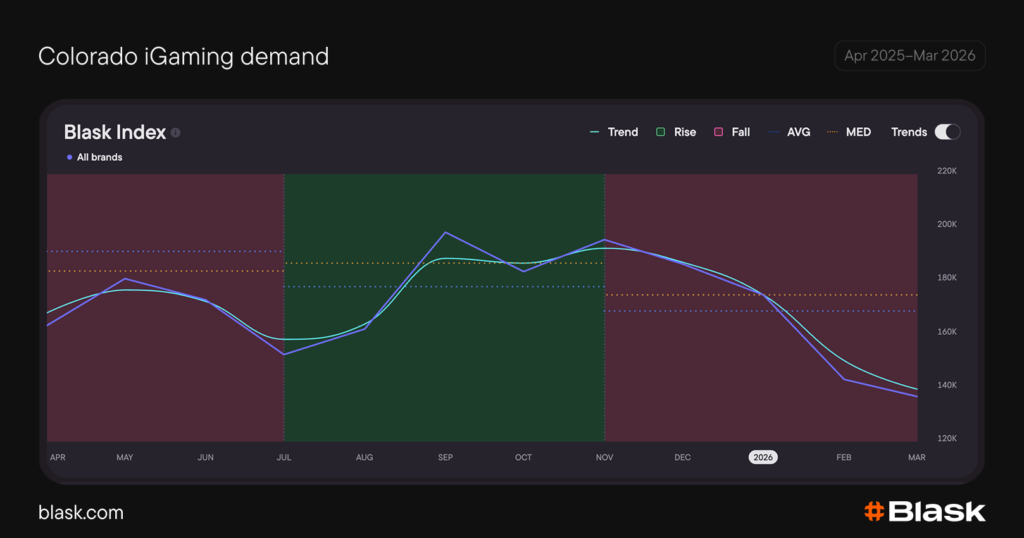Click the green Rise legend square
The width and height of the screenshot is (1024, 538).
pos(661,132)
